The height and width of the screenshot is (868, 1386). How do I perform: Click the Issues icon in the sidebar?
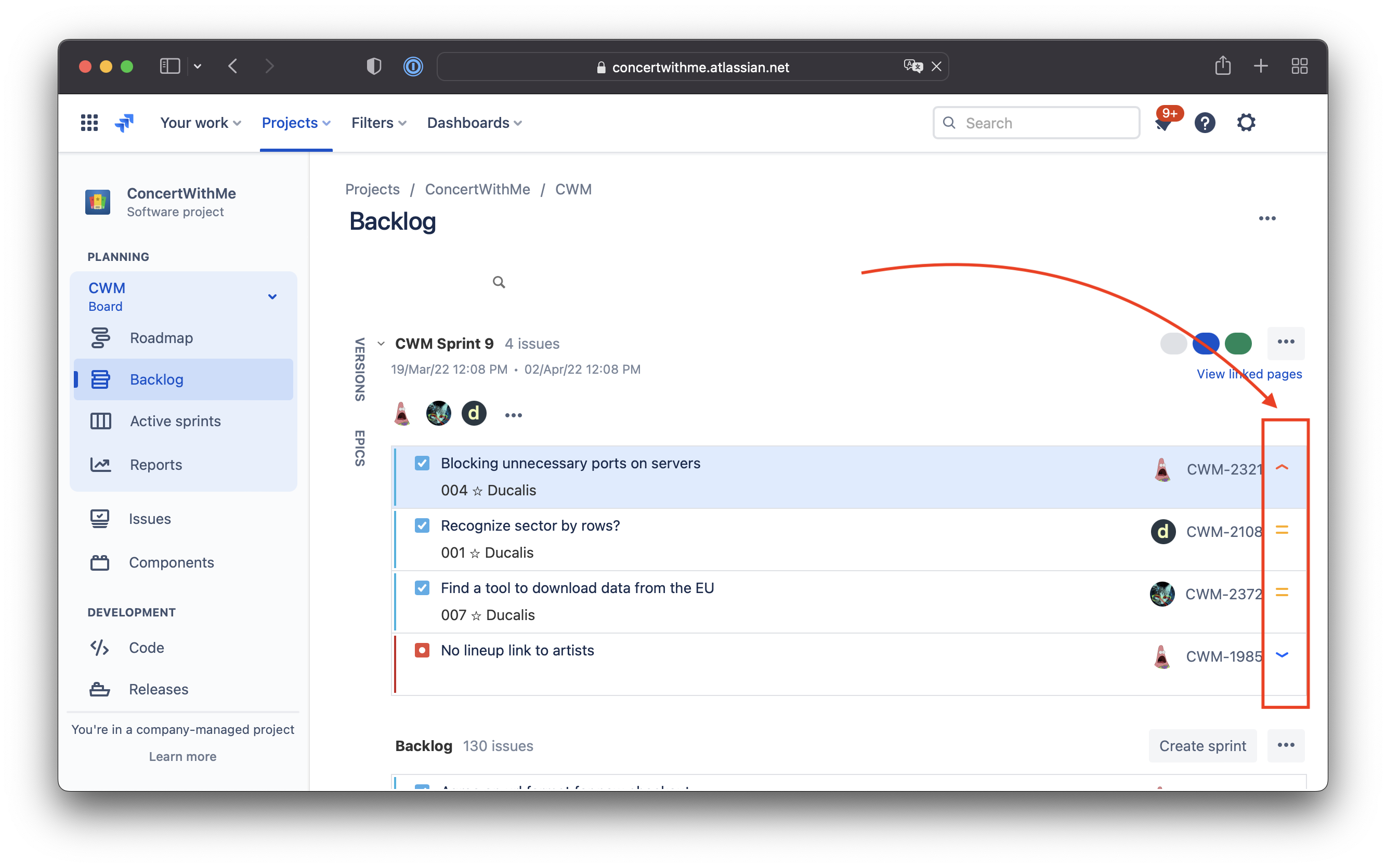pyautogui.click(x=100, y=518)
